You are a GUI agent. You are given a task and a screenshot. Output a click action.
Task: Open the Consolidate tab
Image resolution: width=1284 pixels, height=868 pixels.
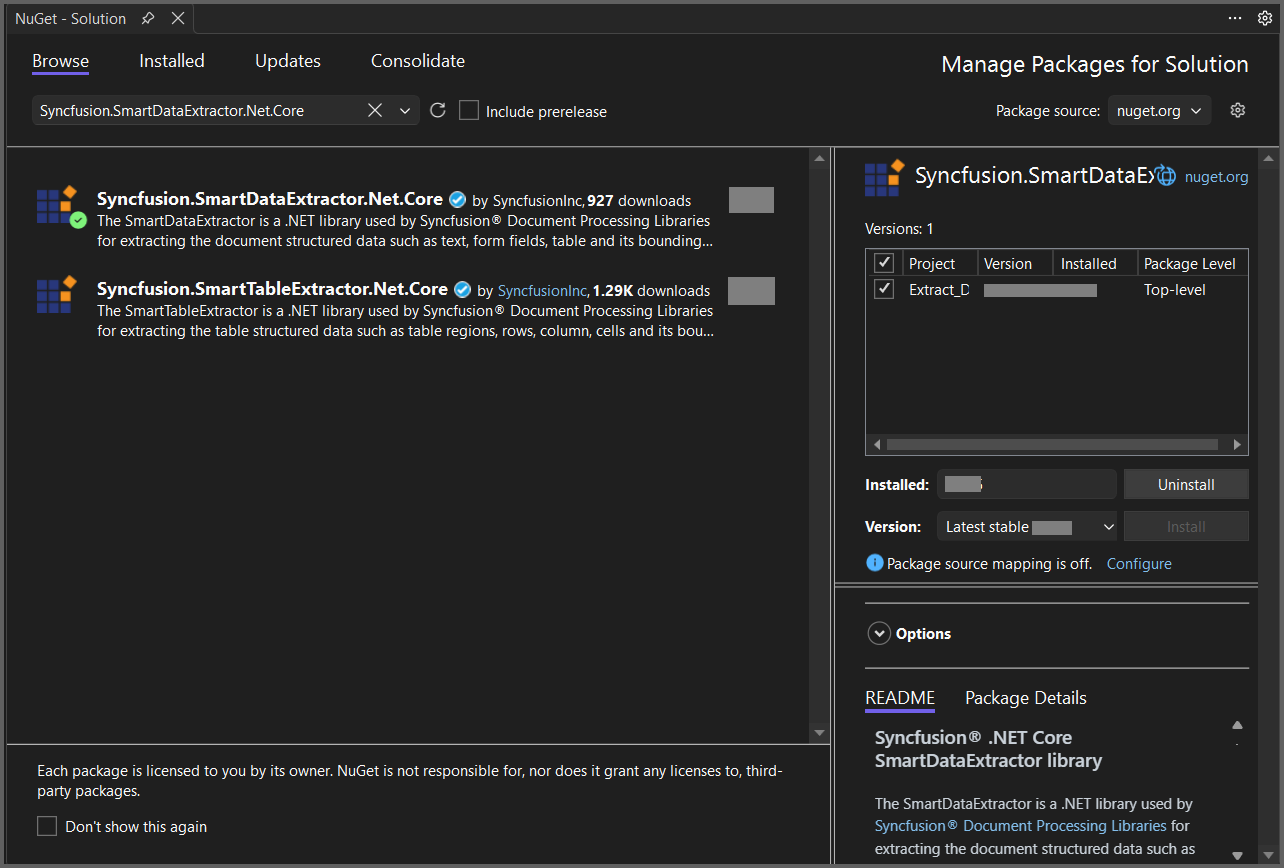click(418, 61)
